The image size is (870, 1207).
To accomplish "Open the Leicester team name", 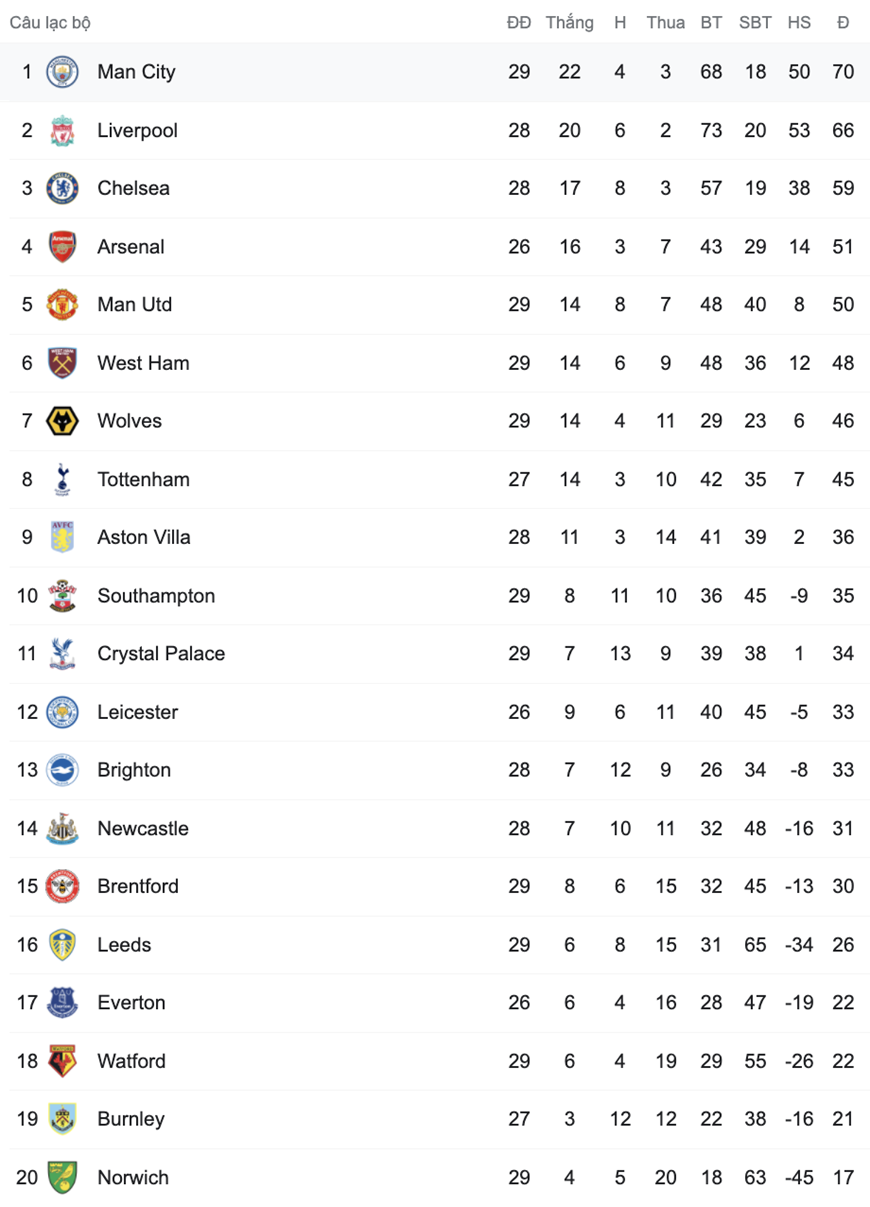I will pyautogui.click(x=138, y=712).
